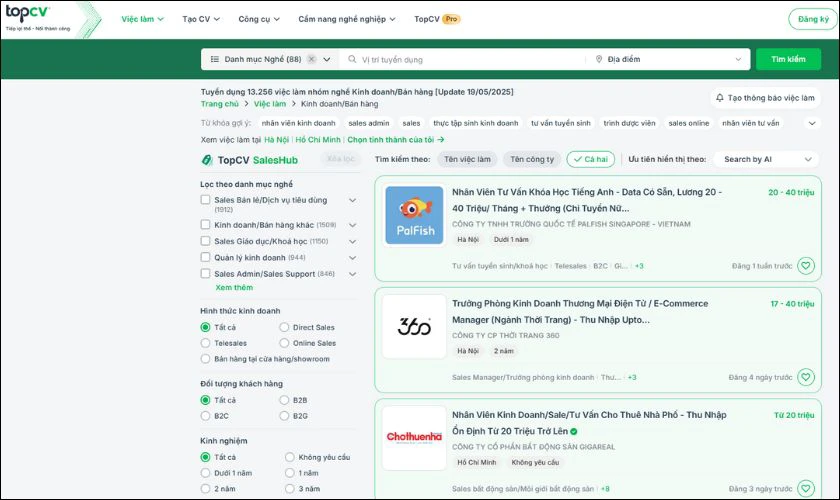The image size is (840, 500).
Task: Select the Cả hai search option
Action: tap(590, 159)
